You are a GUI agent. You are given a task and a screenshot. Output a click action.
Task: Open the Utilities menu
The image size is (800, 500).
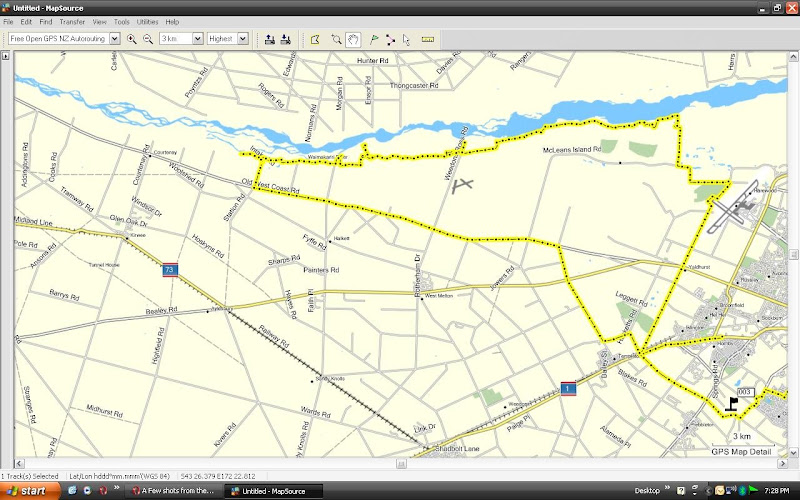pyautogui.click(x=147, y=22)
